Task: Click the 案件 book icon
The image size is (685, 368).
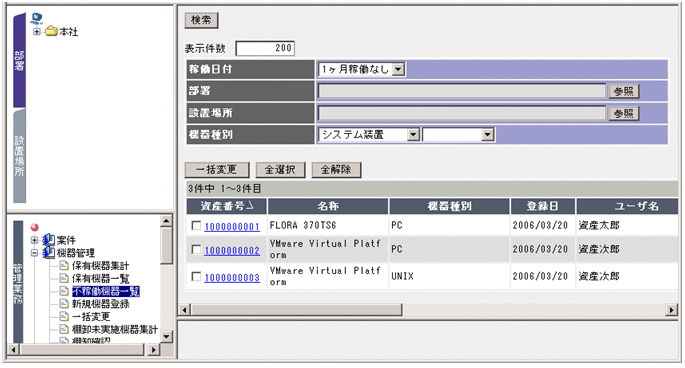Action: click(x=48, y=240)
